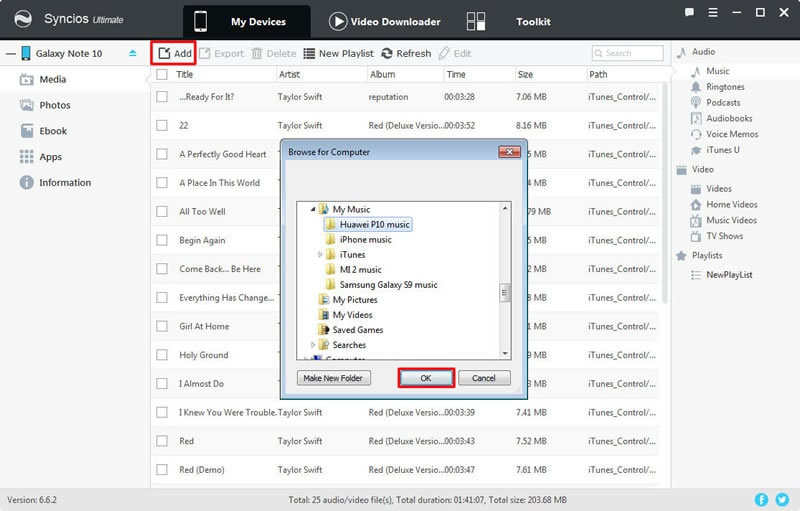Eject the Galaxy Note 10 device
Viewport: 800px width, 511px height.
coord(133,53)
